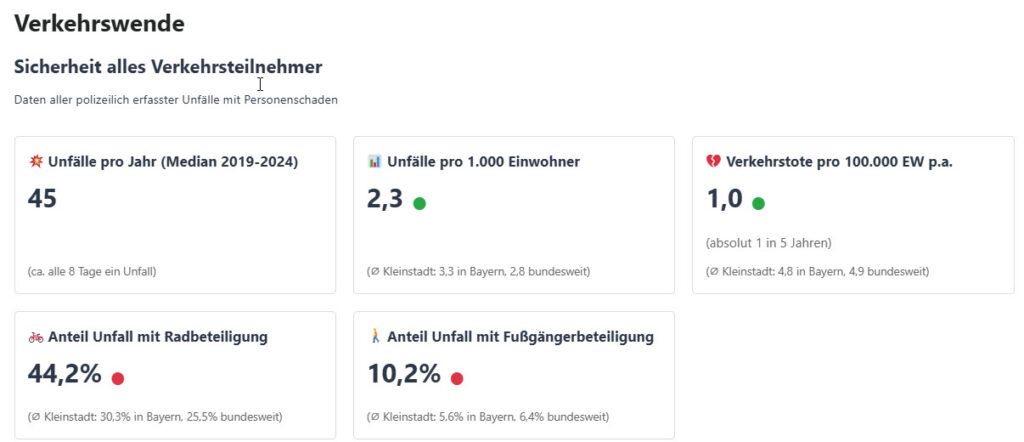Click the "Daten aller polizeilich erfasster Unfälle" description
The width and height of the screenshot is (1024, 442).
pyautogui.click(x=176, y=100)
